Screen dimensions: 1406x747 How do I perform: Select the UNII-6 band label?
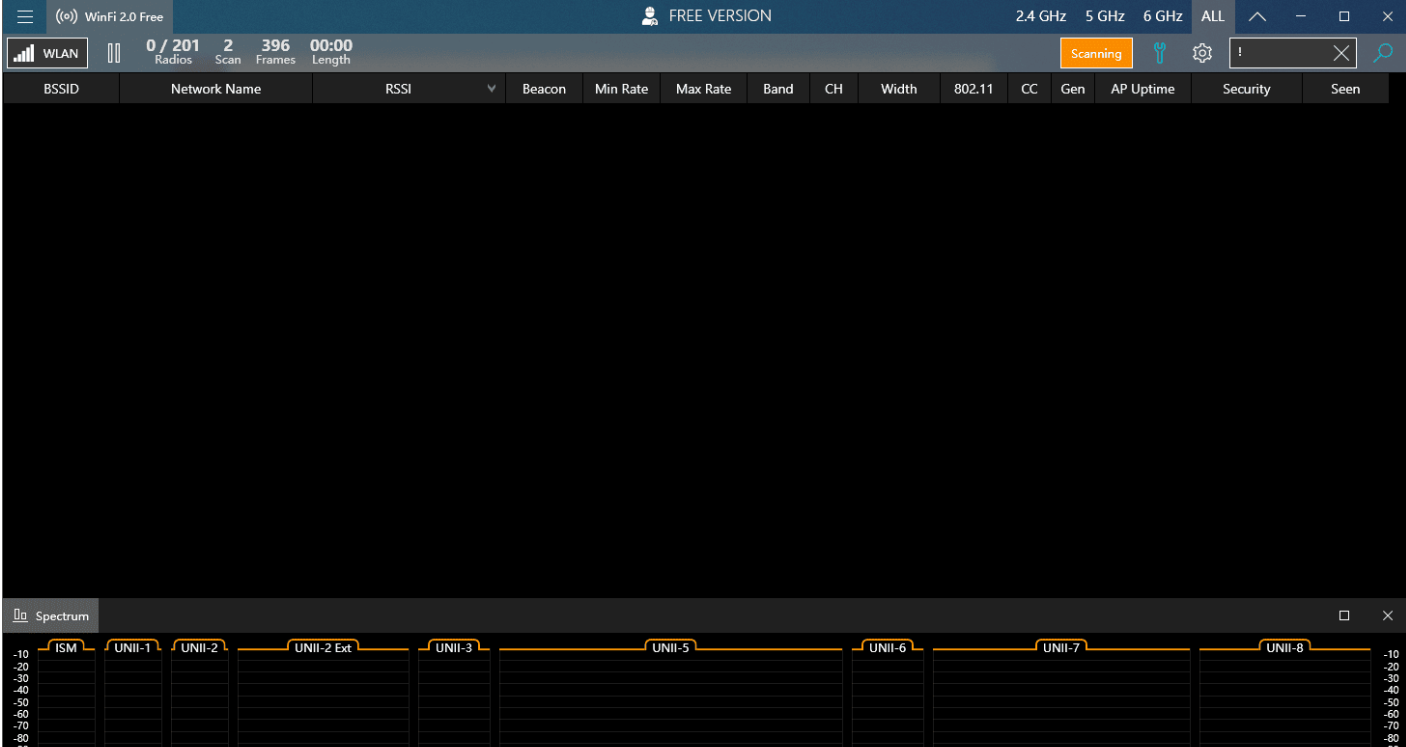887,648
